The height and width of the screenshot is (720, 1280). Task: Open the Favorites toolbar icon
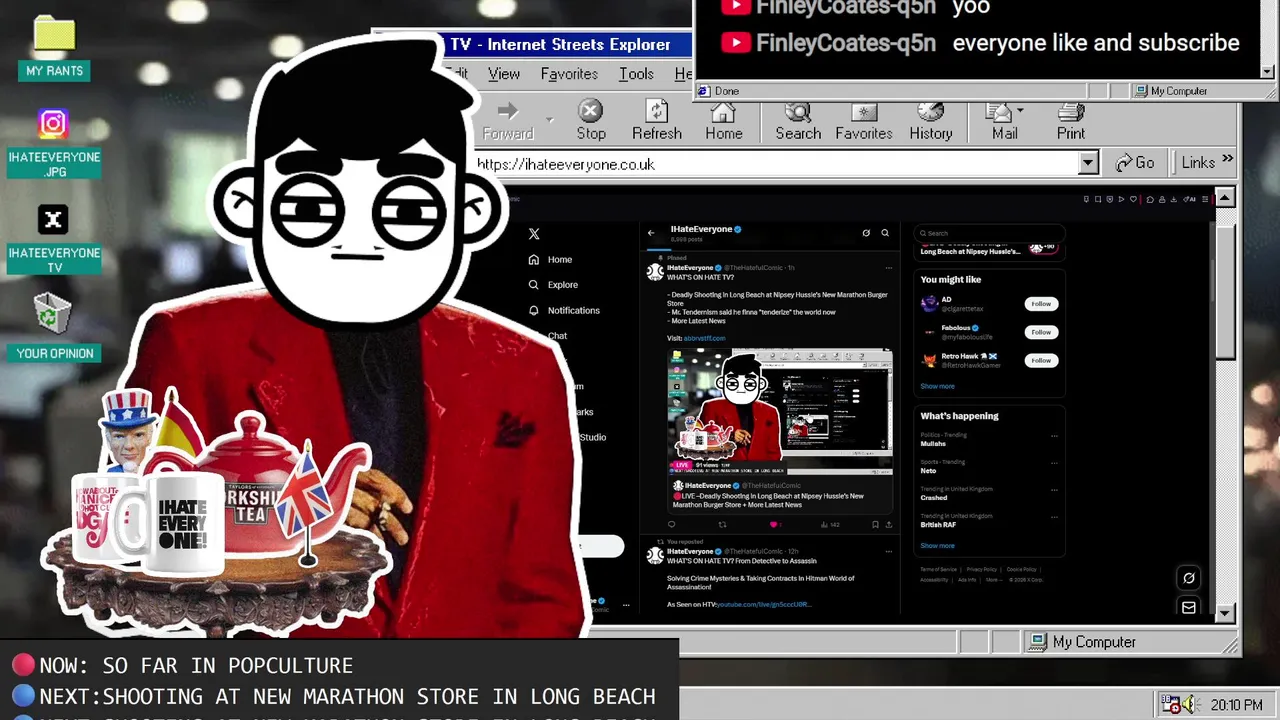tap(863, 121)
